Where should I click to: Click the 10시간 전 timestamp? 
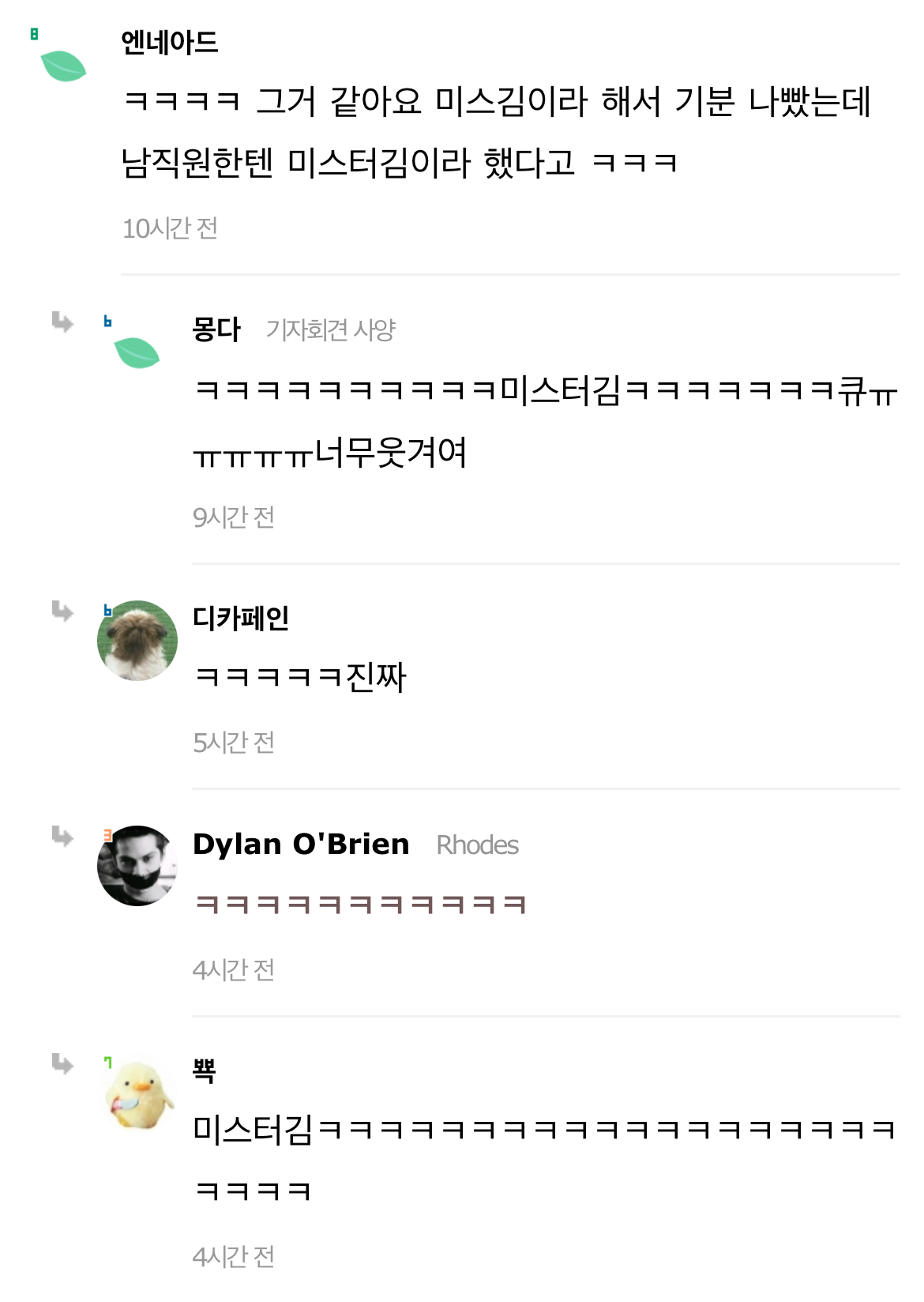click(x=170, y=228)
